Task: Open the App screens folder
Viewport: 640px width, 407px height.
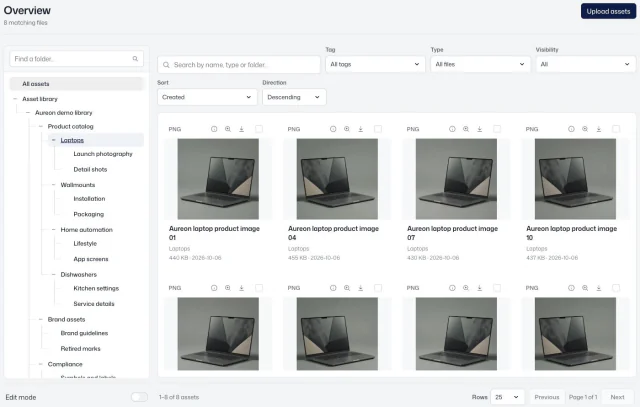Action: pos(91,259)
